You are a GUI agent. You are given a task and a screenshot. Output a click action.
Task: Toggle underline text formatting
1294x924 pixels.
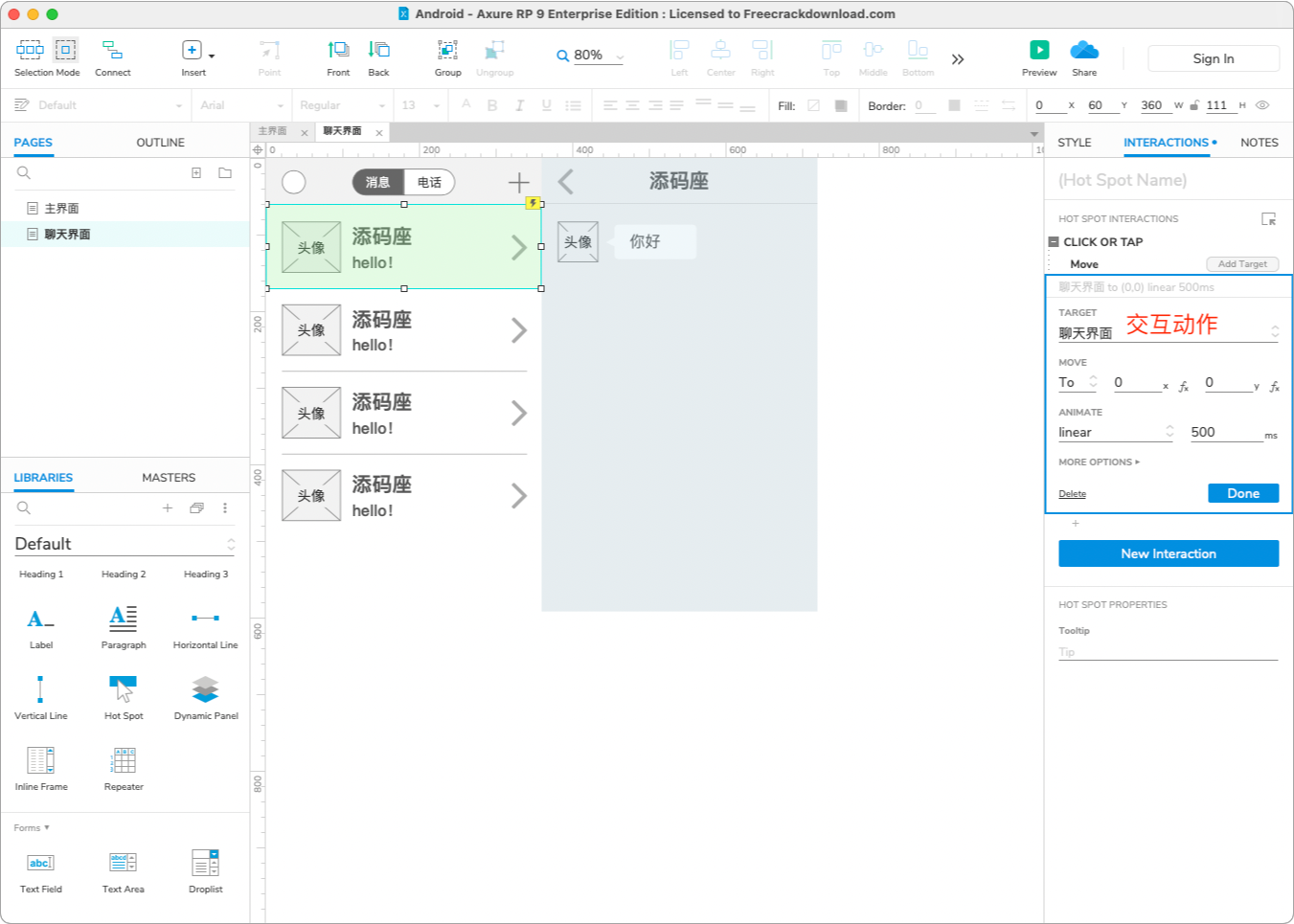tap(546, 105)
